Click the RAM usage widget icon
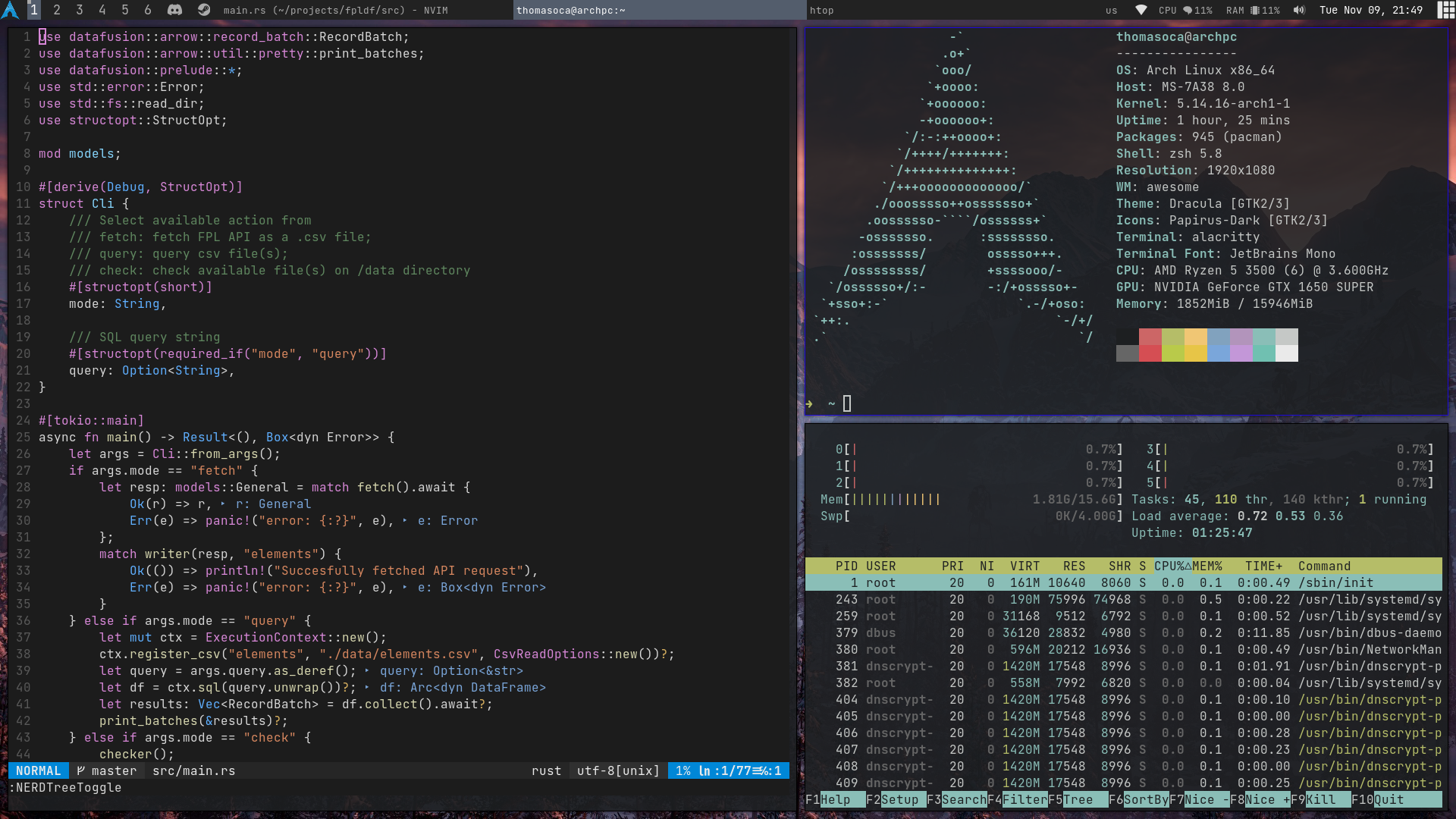The image size is (1456, 819). 1255,10
